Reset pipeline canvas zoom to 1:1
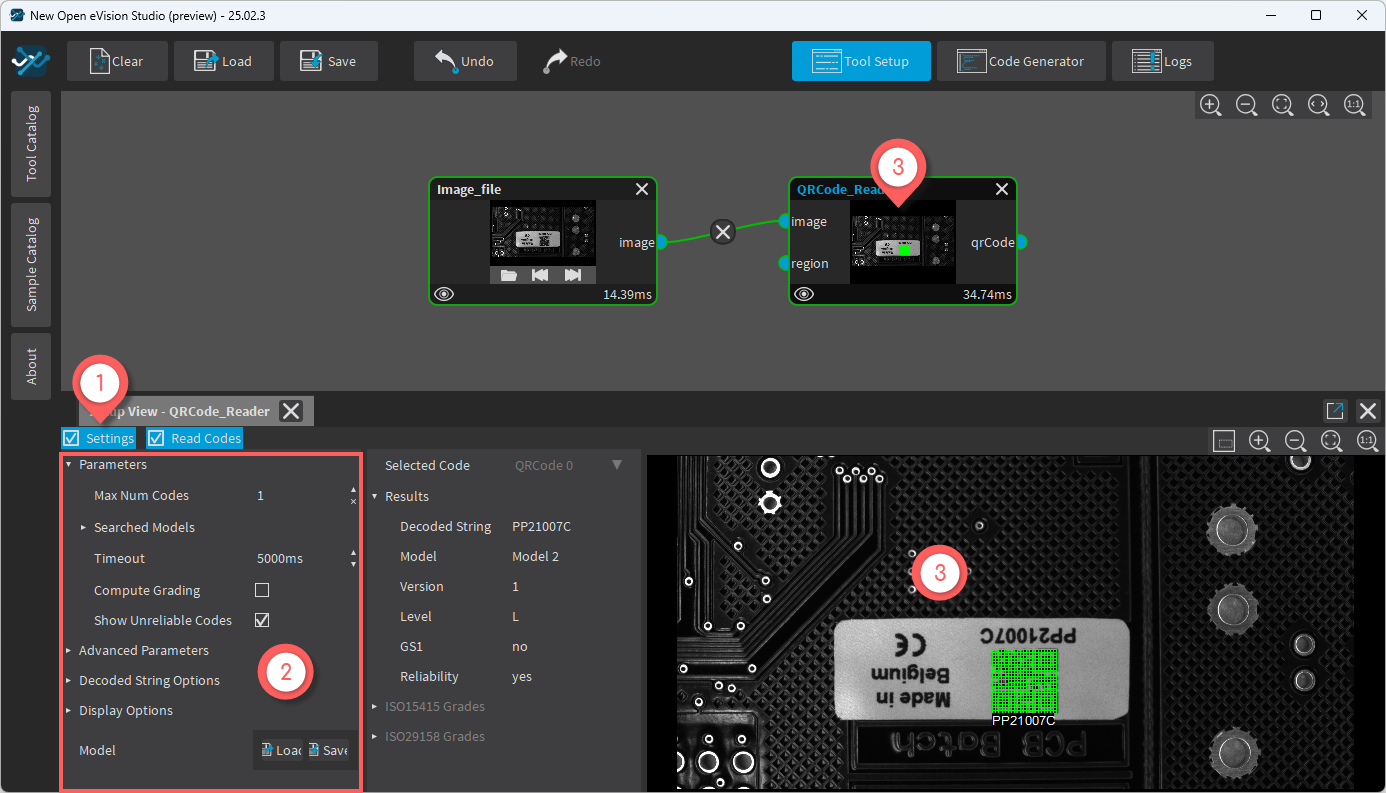The height and width of the screenshot is (793, 1386). coord(1355,105)
